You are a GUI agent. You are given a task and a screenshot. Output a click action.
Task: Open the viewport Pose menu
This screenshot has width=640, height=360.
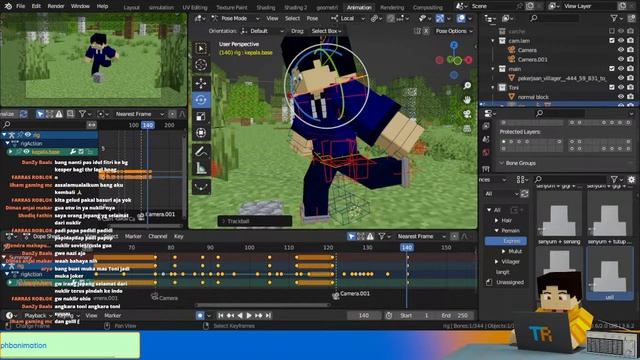pos(312,18)
